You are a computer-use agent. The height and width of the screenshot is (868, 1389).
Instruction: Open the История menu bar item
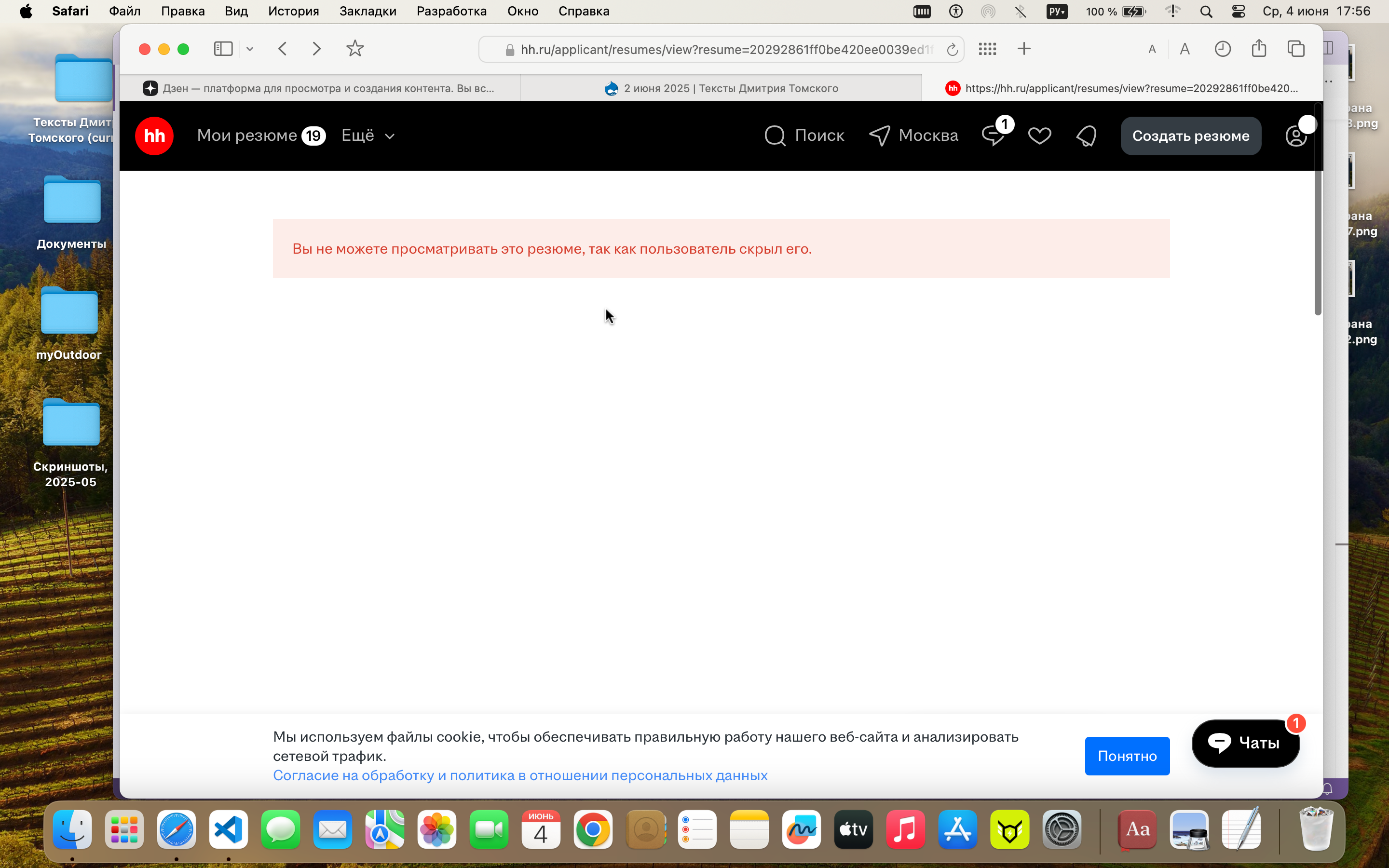tap(293, 11)
